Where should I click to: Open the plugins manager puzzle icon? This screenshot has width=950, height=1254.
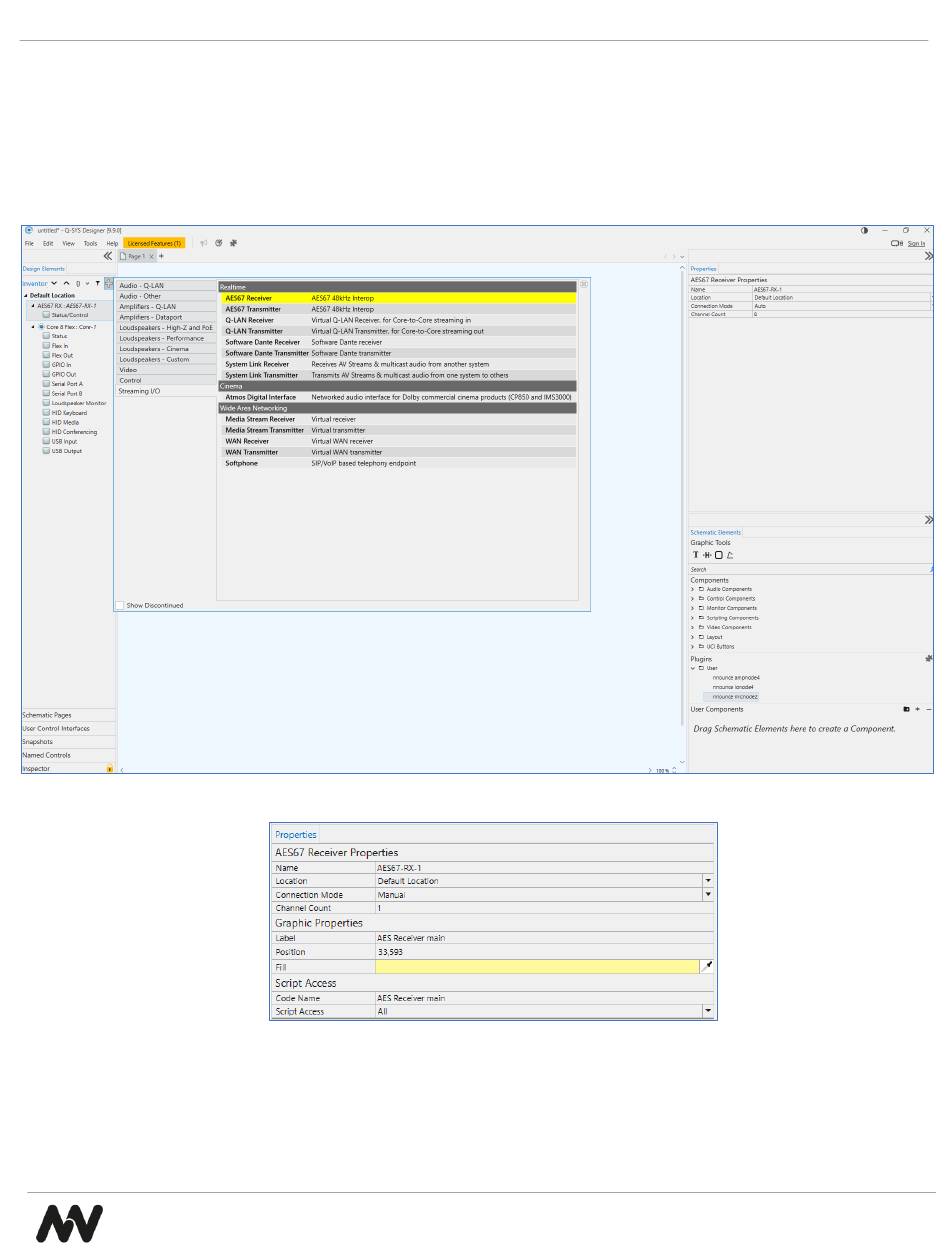coord(928,659)
